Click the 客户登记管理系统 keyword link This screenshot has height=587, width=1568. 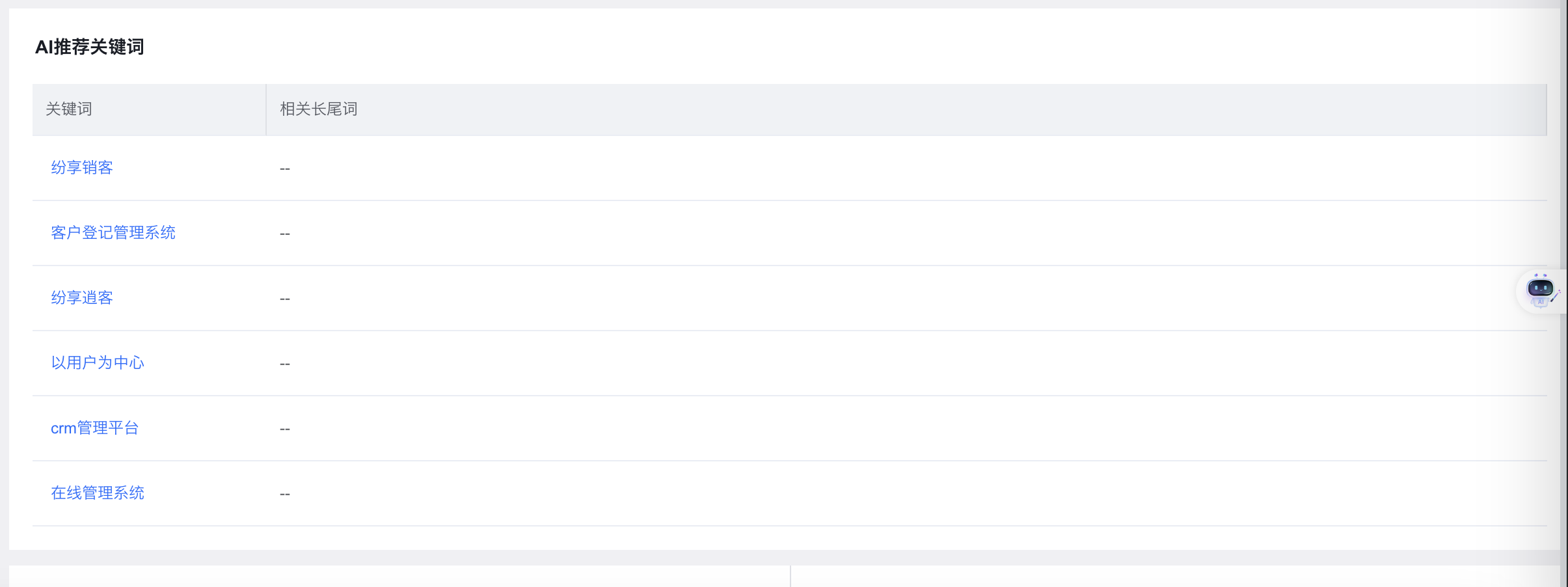[113, 233]
